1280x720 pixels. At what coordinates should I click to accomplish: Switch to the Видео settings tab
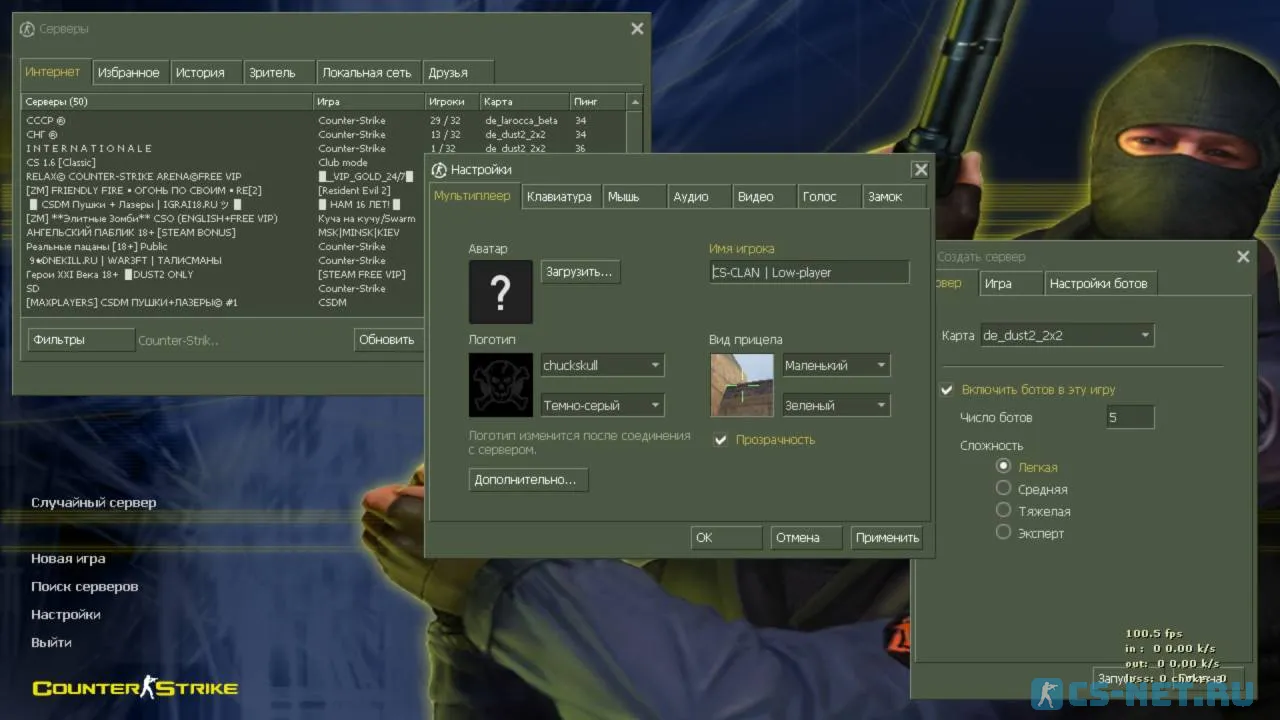tap(764, 197)
